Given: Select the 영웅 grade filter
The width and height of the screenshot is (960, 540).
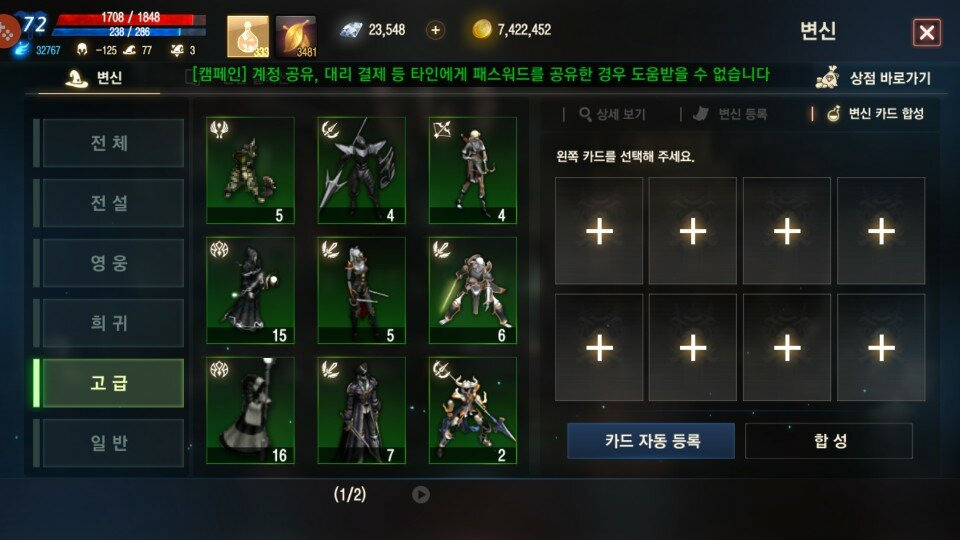Looking at the screenshot, I should coord(113,263).
